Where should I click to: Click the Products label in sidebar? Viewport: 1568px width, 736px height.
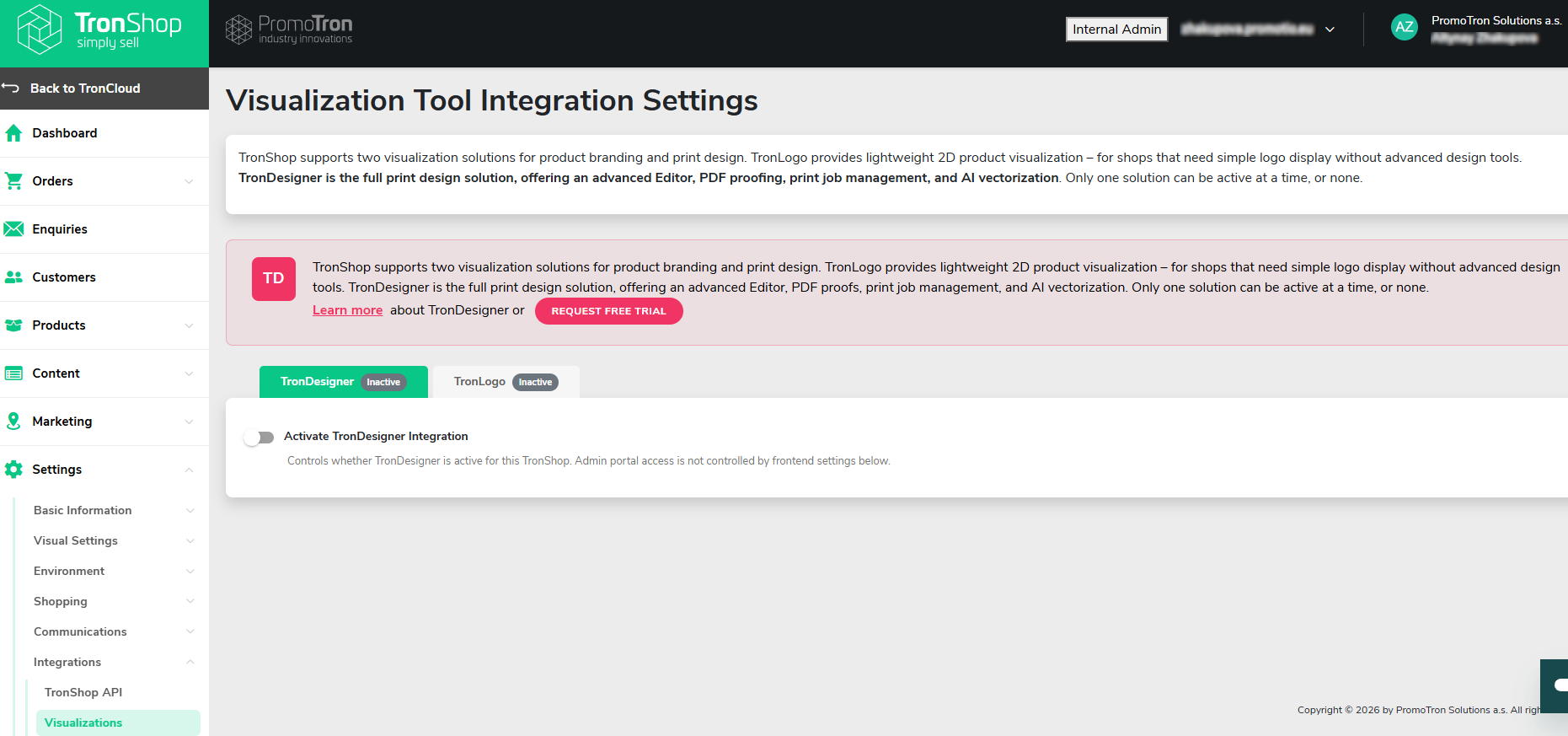point(59,325)
